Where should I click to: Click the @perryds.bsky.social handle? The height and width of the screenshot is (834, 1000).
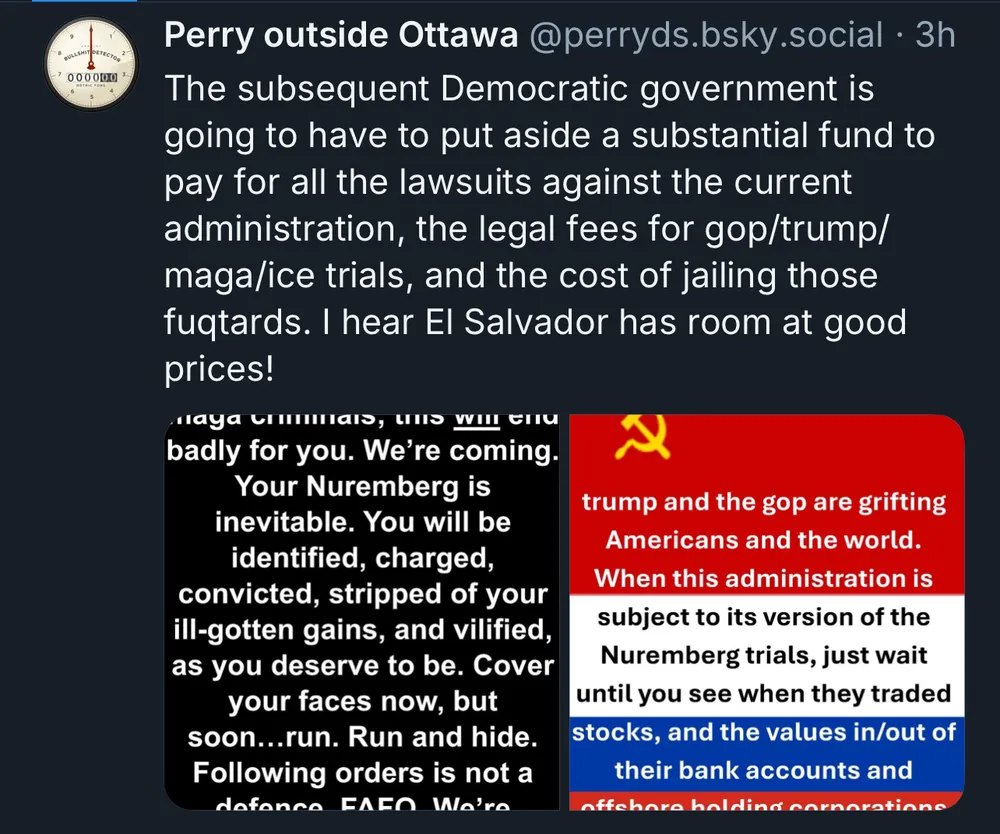pyautogui.click(x=705, y=36)
